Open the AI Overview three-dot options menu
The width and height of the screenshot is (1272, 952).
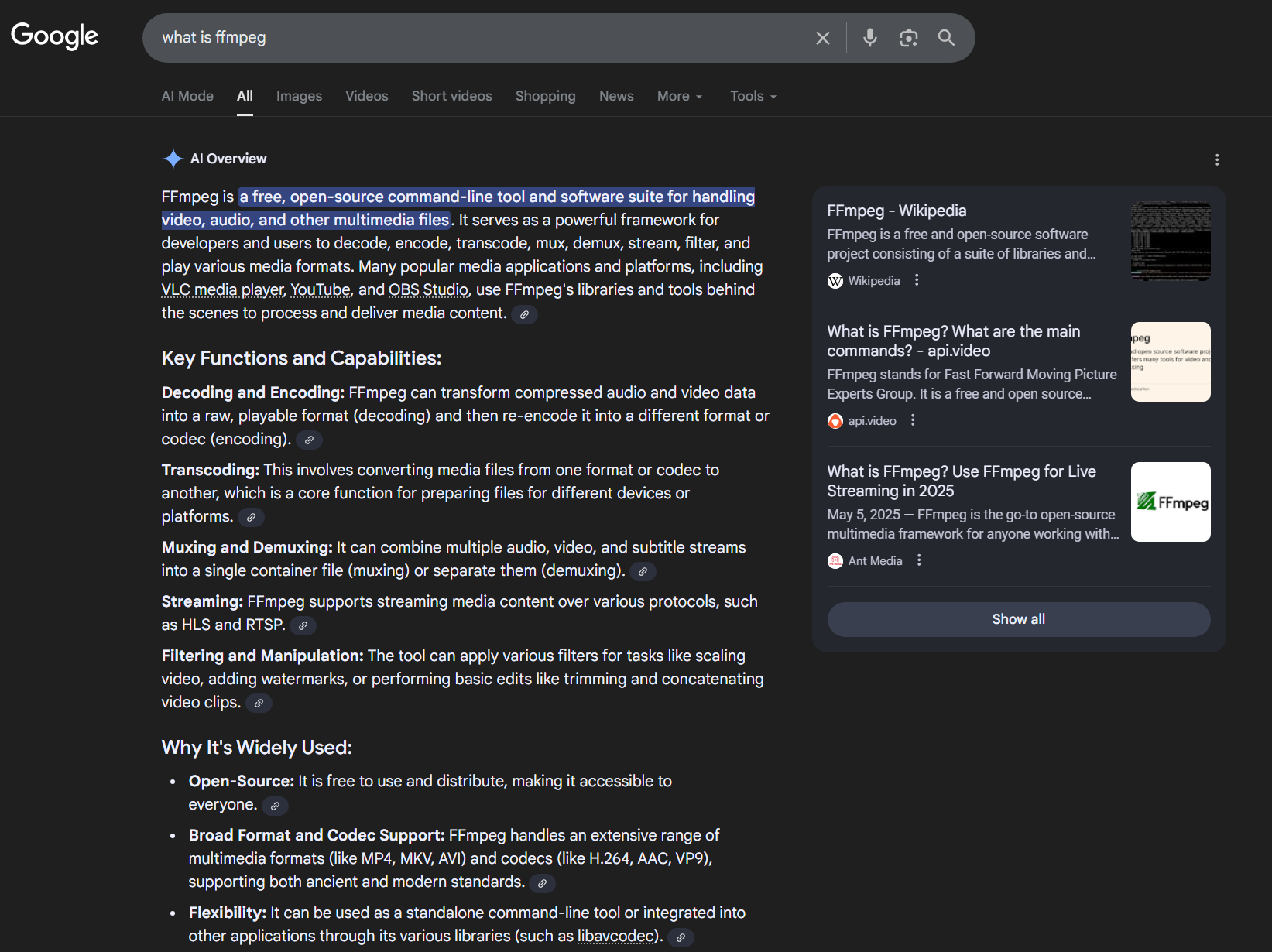1217,159
